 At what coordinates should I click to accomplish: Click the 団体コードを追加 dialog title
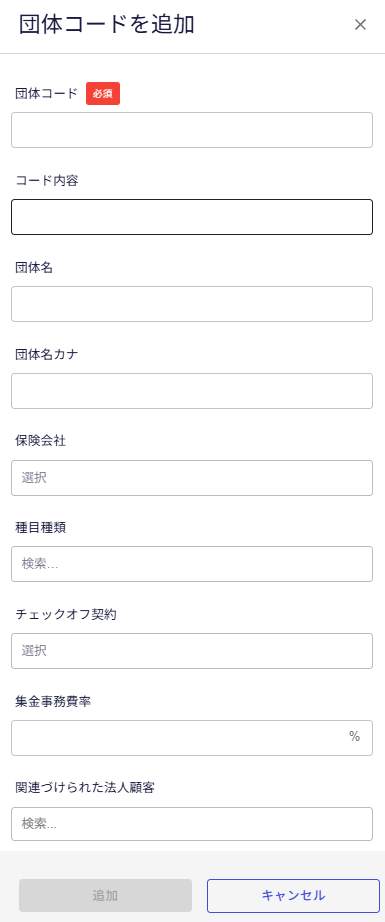click(107, 25)
